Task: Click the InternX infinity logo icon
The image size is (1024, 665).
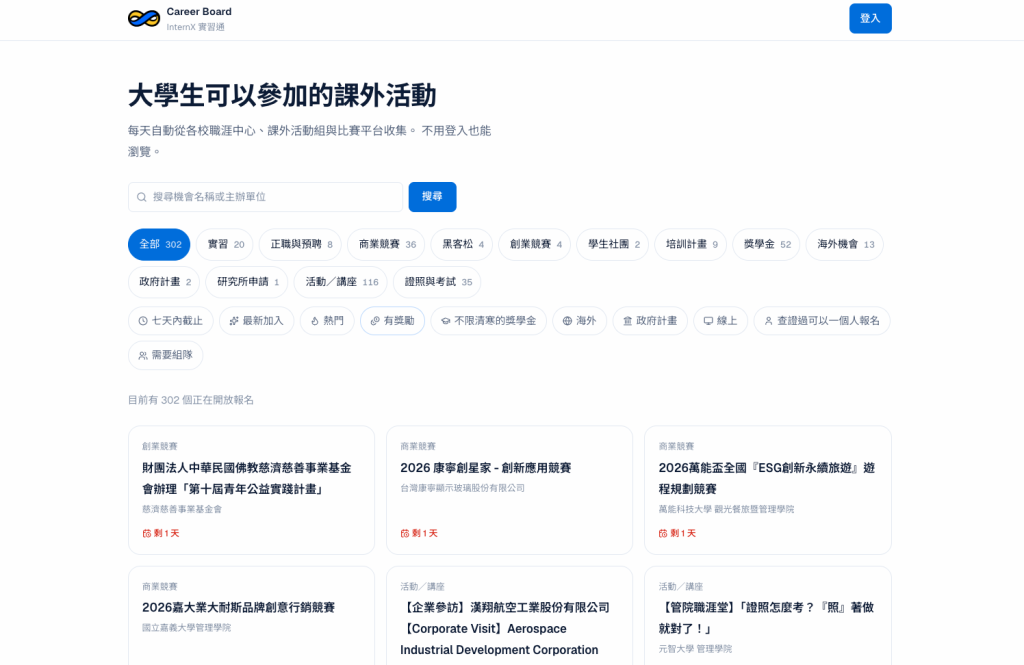Action: pos(144,19)
